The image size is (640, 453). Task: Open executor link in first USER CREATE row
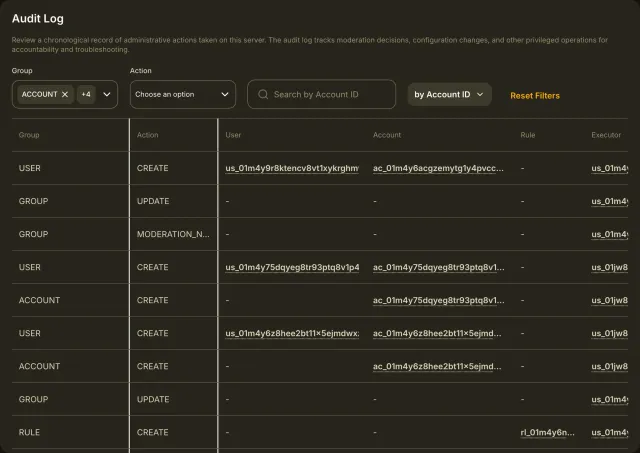coord(609,168)
